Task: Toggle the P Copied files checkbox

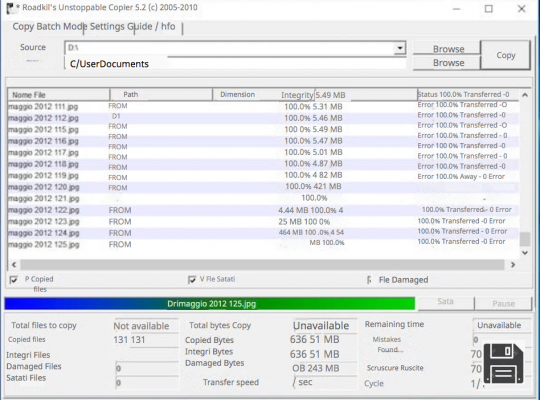Action: point(13,280)
